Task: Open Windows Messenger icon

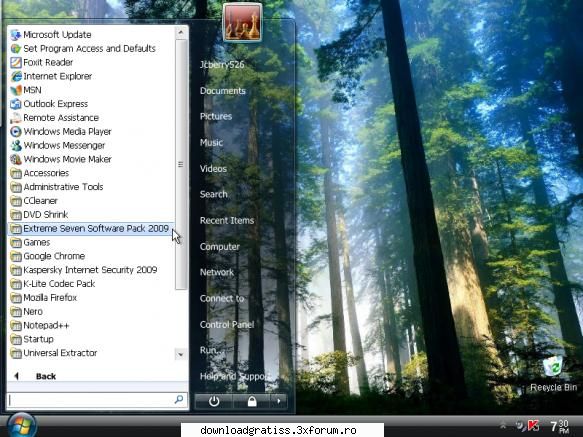Action: coord(16,145)
